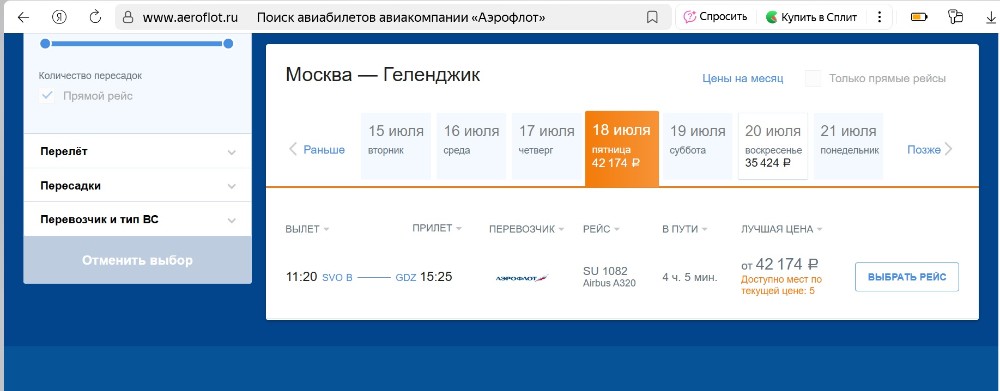Click the от 42 174 ₽ price
Screen dimensions: 1000x391
coord(780,264)
